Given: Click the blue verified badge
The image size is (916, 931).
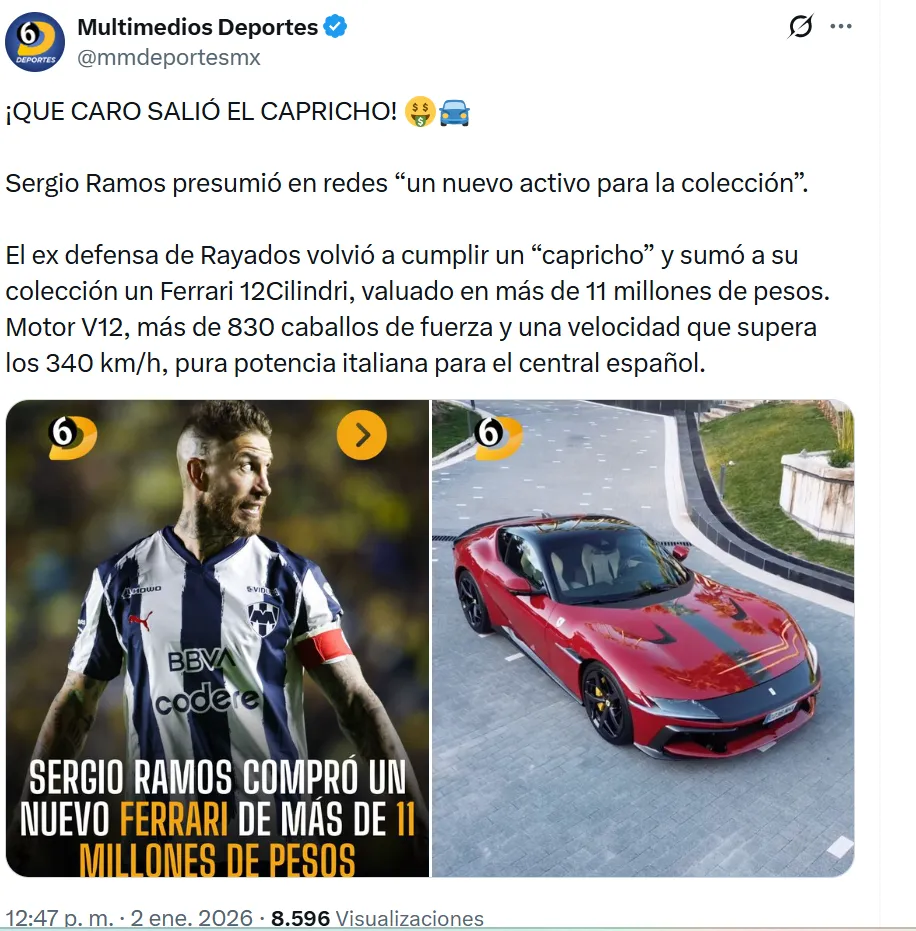Looking at the screenshot, I should coord(335,27).
